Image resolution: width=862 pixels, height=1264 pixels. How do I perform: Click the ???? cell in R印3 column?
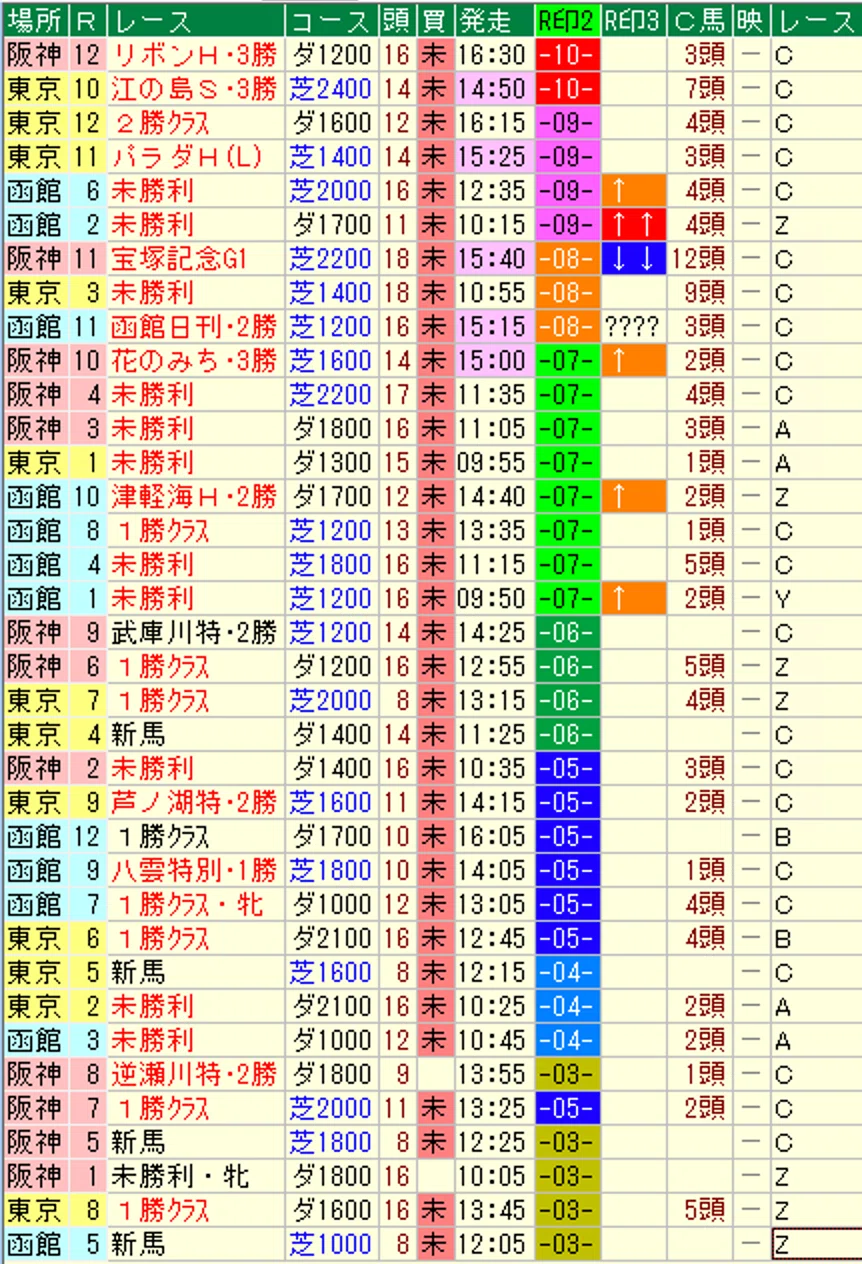point(633,327)
